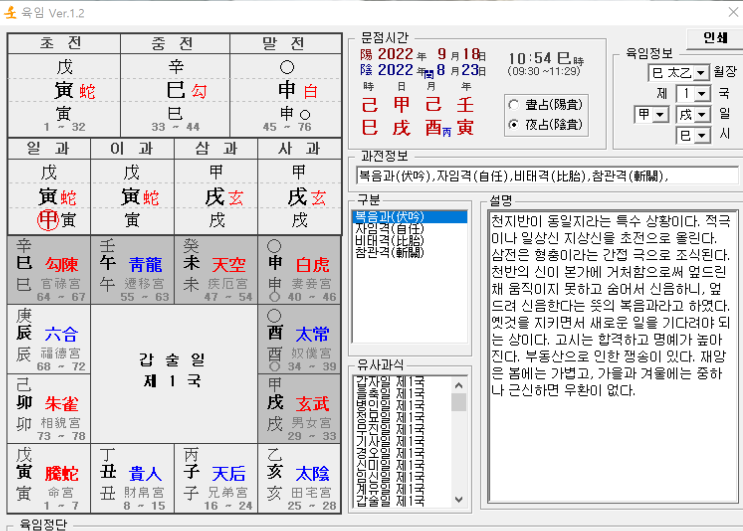743x531 pixels.
Task: Click scroll up arrow in 유사과식 list
Action: click(458, 385)
